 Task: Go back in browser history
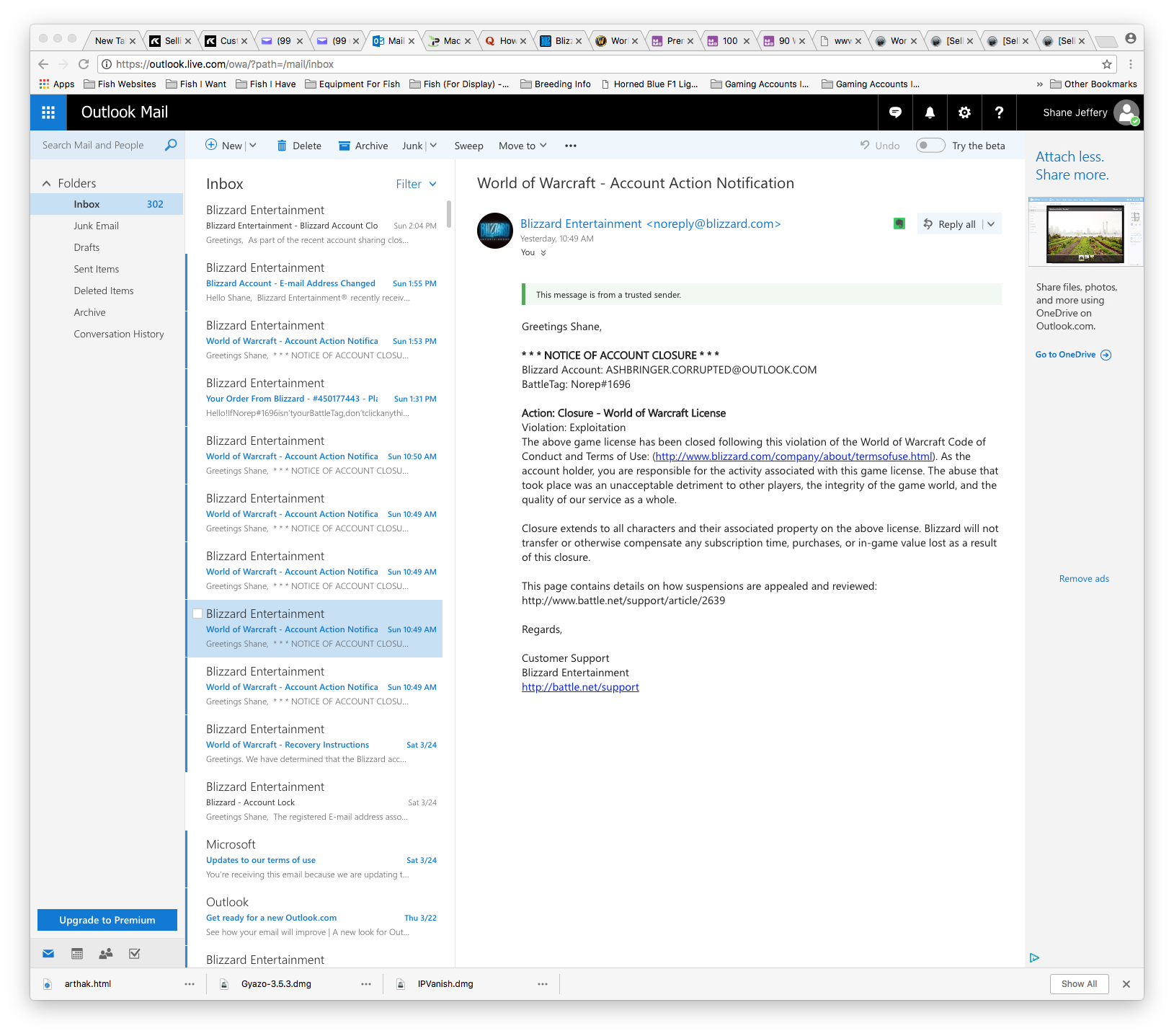pyautogui.click(x=43, y=64)
